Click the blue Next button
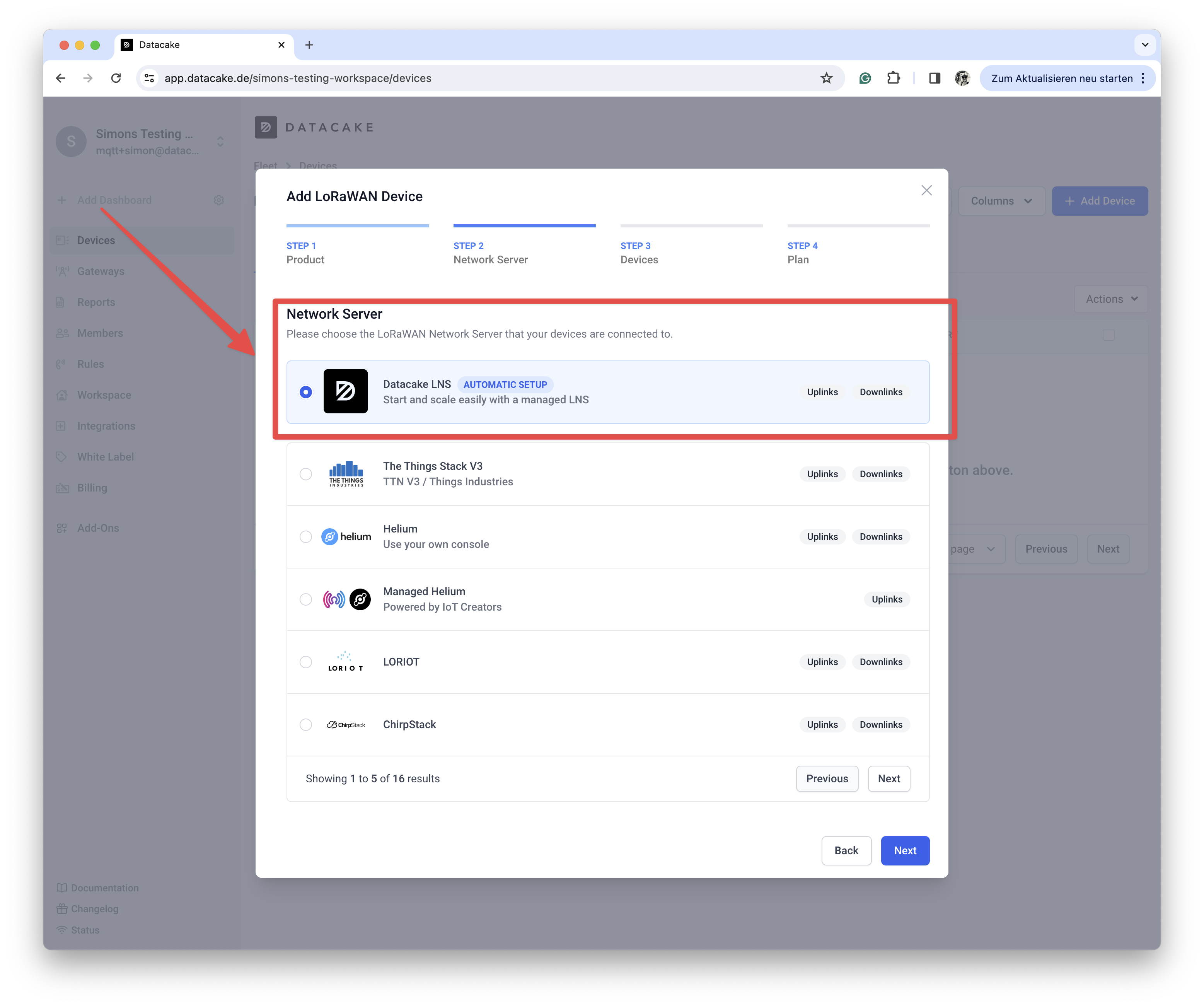 click(904, 850)
